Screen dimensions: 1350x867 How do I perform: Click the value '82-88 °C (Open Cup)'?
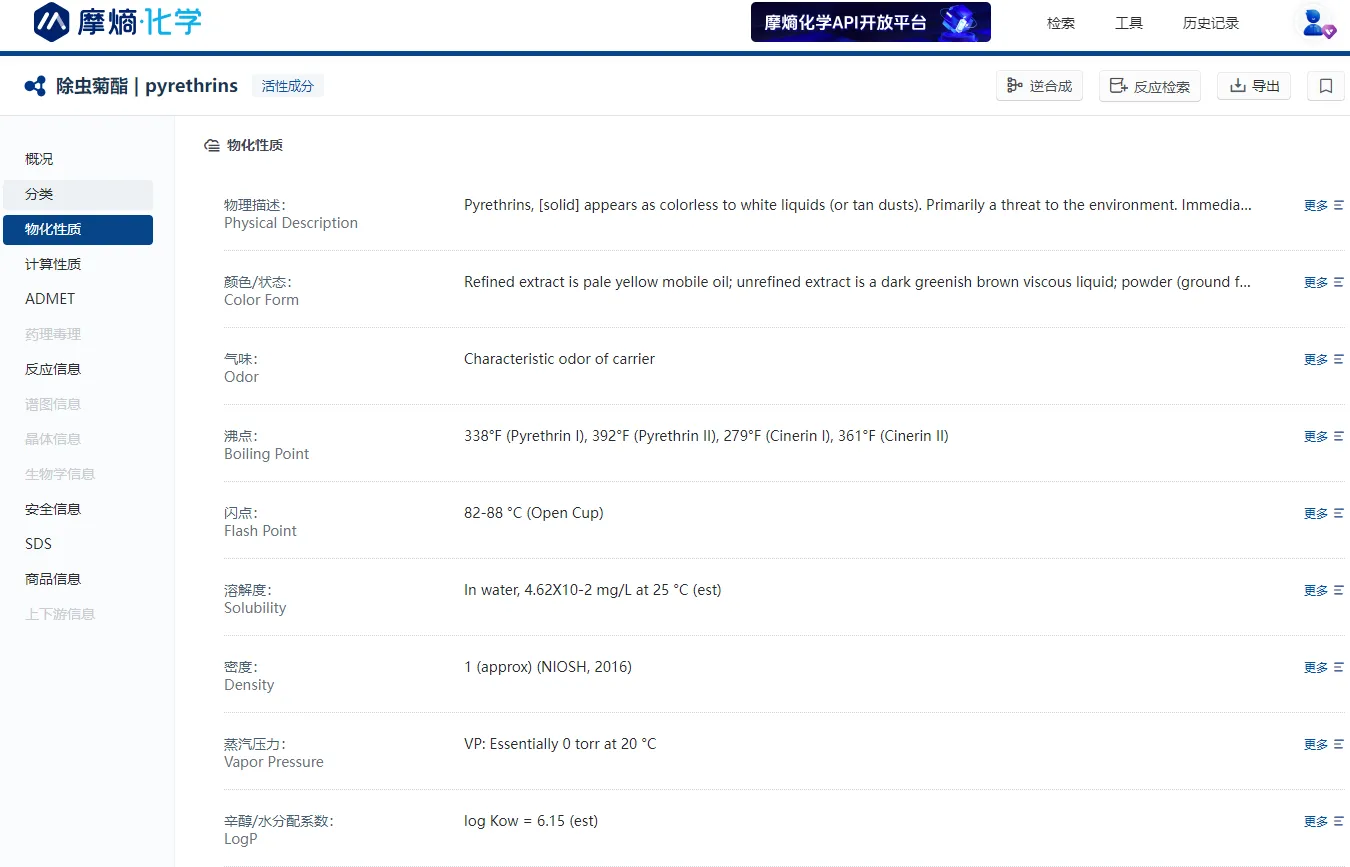pyautogui.click(x=534, y=513)
